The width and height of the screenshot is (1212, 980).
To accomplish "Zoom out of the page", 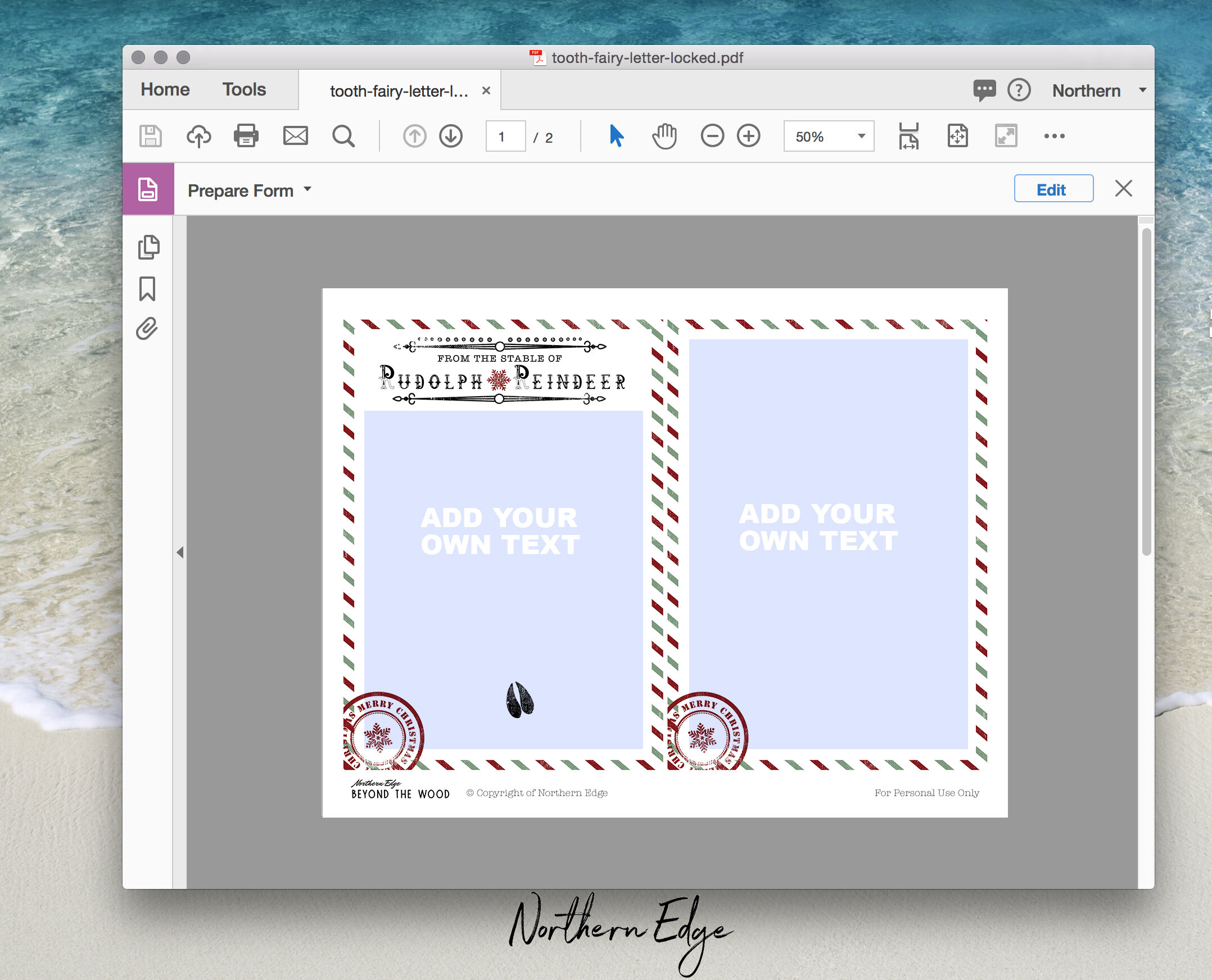I will 712,135.
